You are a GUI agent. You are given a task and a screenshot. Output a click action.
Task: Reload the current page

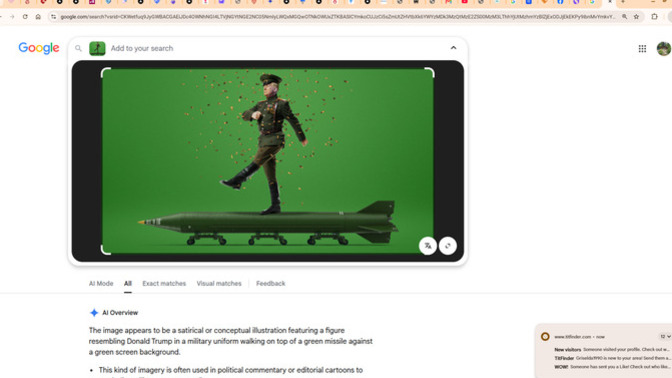point(25,17)
